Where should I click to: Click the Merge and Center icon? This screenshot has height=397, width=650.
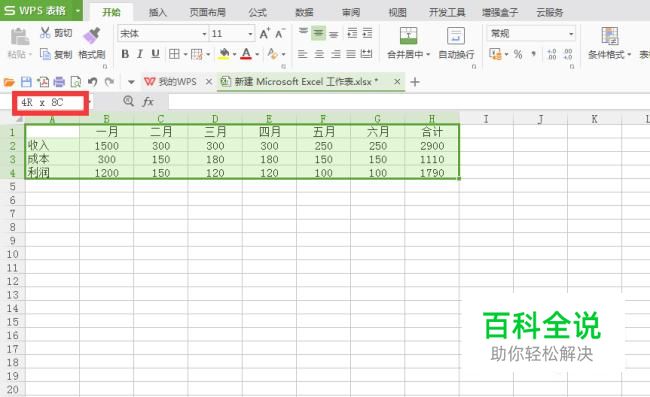[x=408, y=36]
